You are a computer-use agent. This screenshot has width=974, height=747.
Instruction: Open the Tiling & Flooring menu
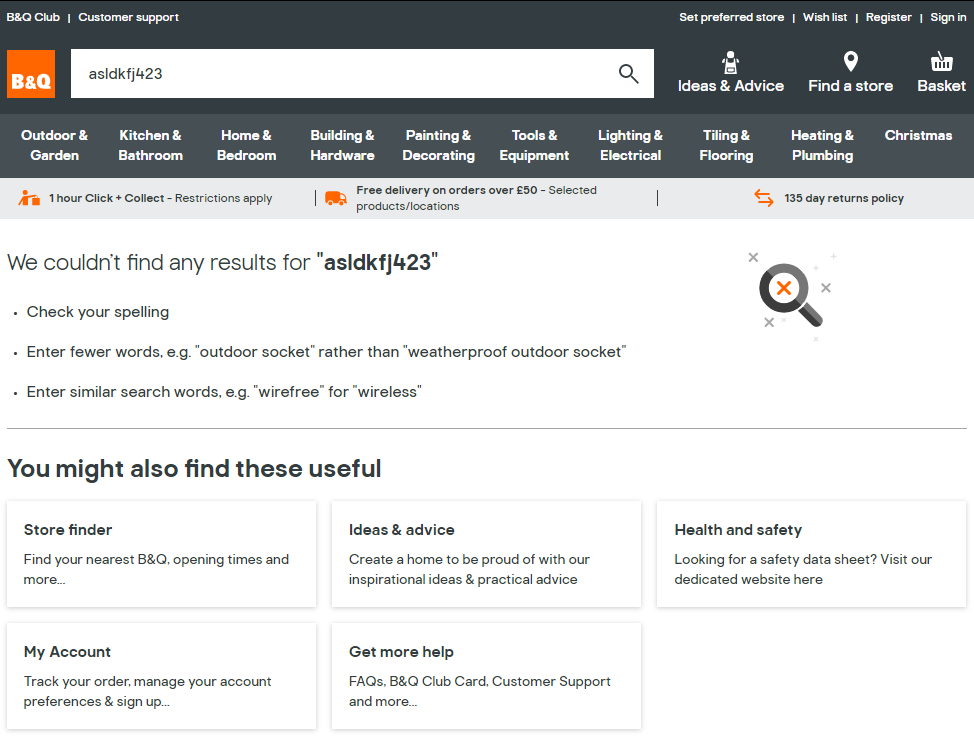click(x=726, y=145)
